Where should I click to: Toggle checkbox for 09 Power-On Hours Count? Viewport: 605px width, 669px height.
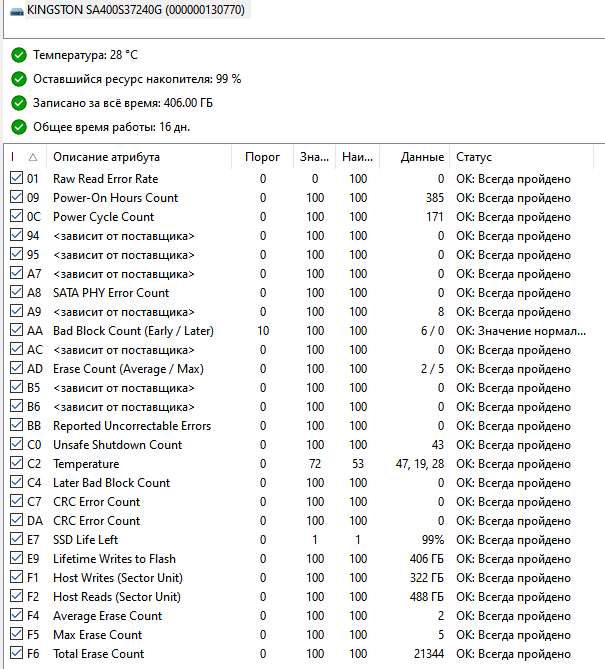pos(16,197)
